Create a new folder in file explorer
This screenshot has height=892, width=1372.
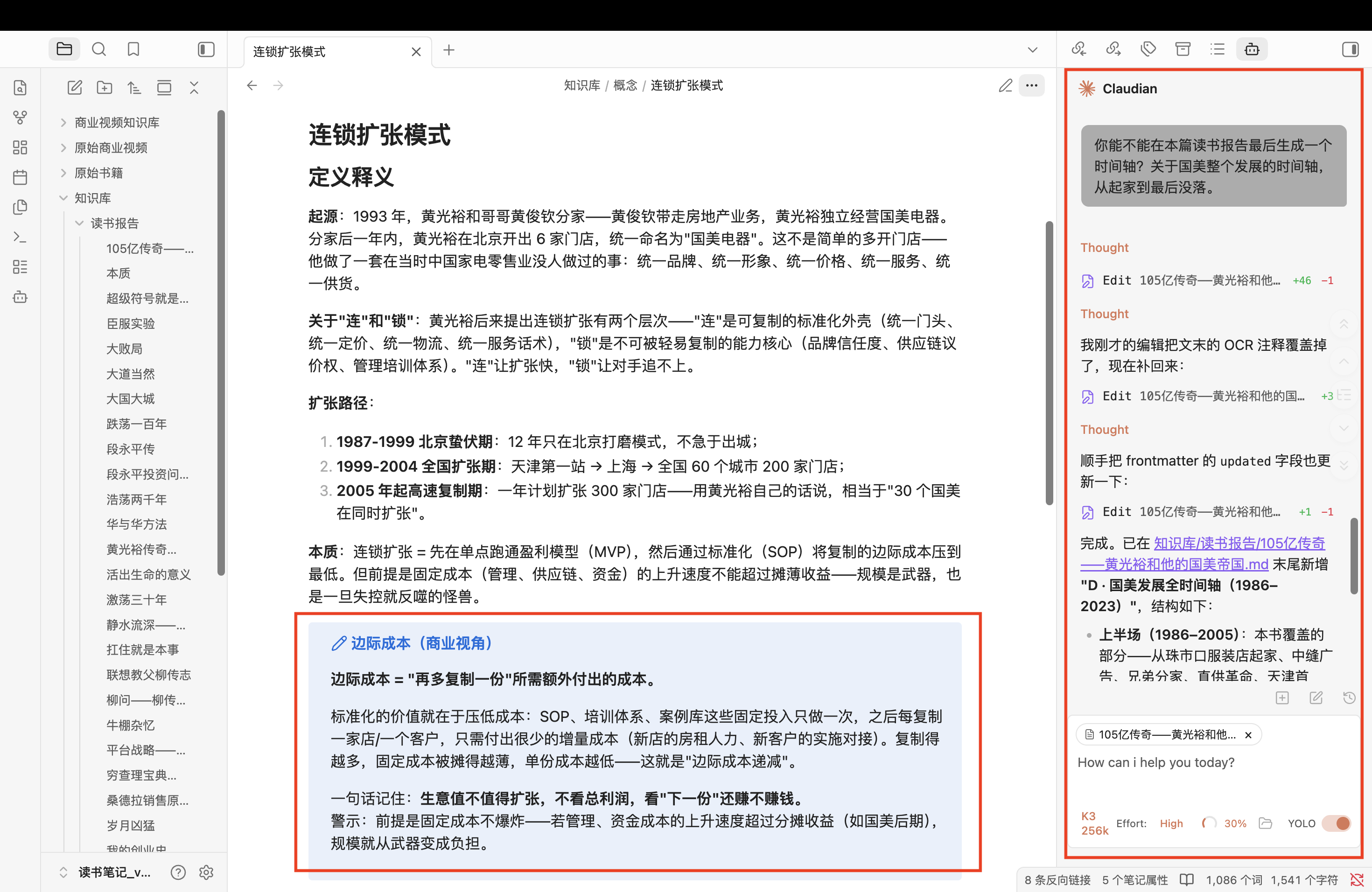tap(105, 88)
